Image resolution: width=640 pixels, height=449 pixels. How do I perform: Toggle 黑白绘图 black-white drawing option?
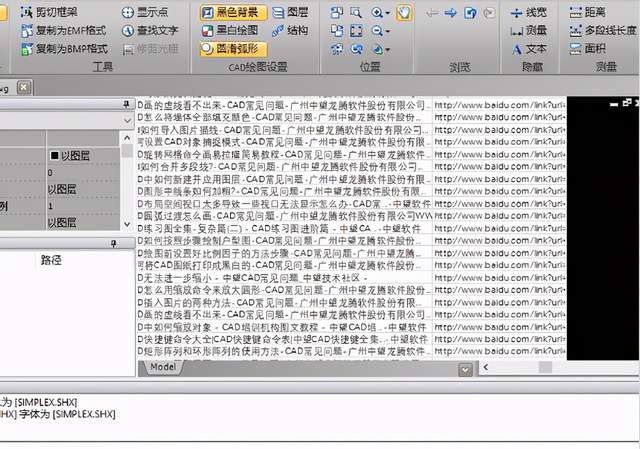(x=230, y=31)
